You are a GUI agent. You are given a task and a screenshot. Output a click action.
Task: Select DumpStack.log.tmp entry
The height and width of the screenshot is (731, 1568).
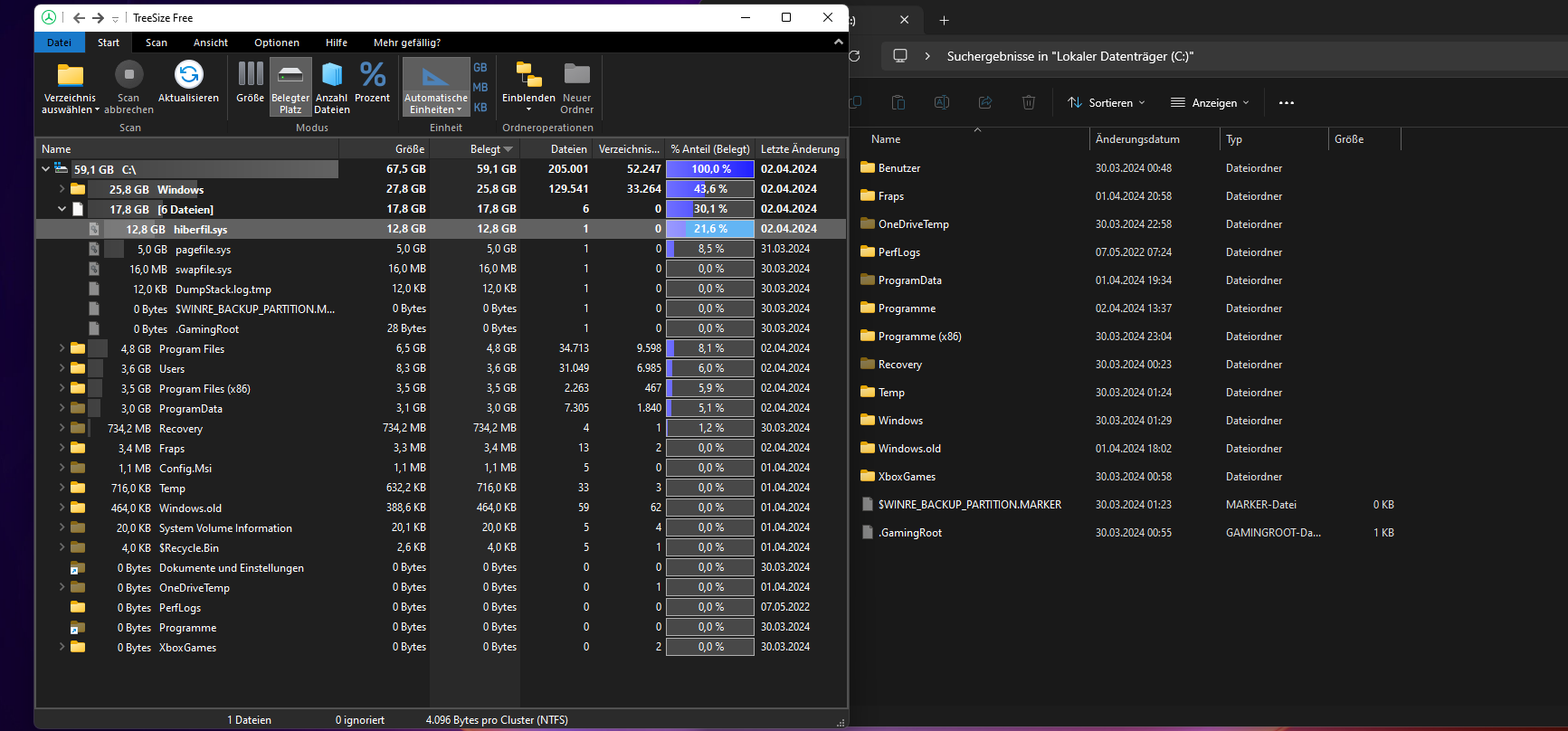[223, 290]
